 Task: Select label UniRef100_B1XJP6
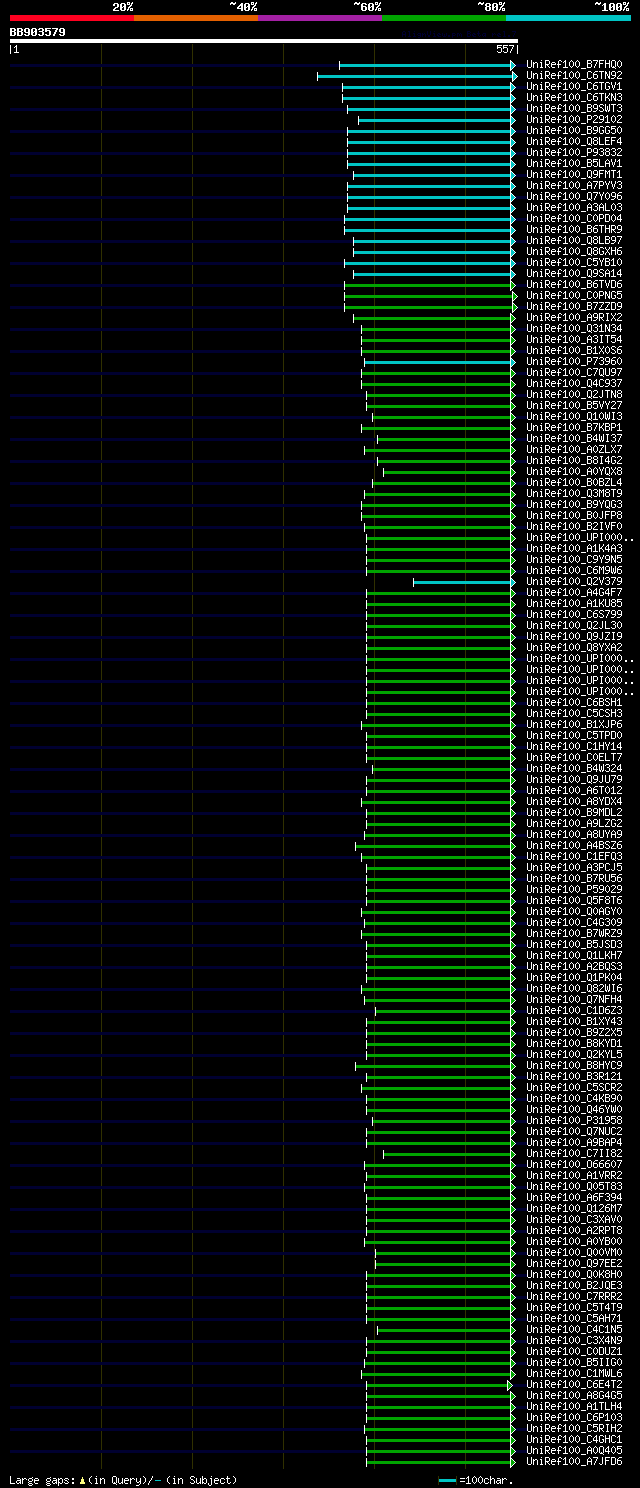click(574, 724)
